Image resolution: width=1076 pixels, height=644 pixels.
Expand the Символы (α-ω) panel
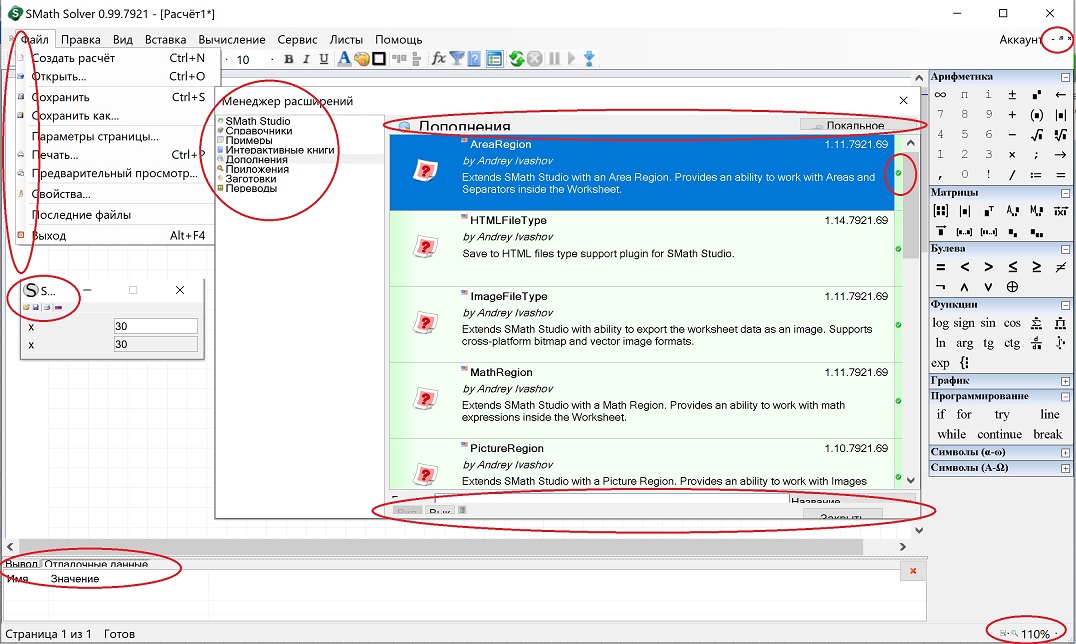coord(1065,452)
